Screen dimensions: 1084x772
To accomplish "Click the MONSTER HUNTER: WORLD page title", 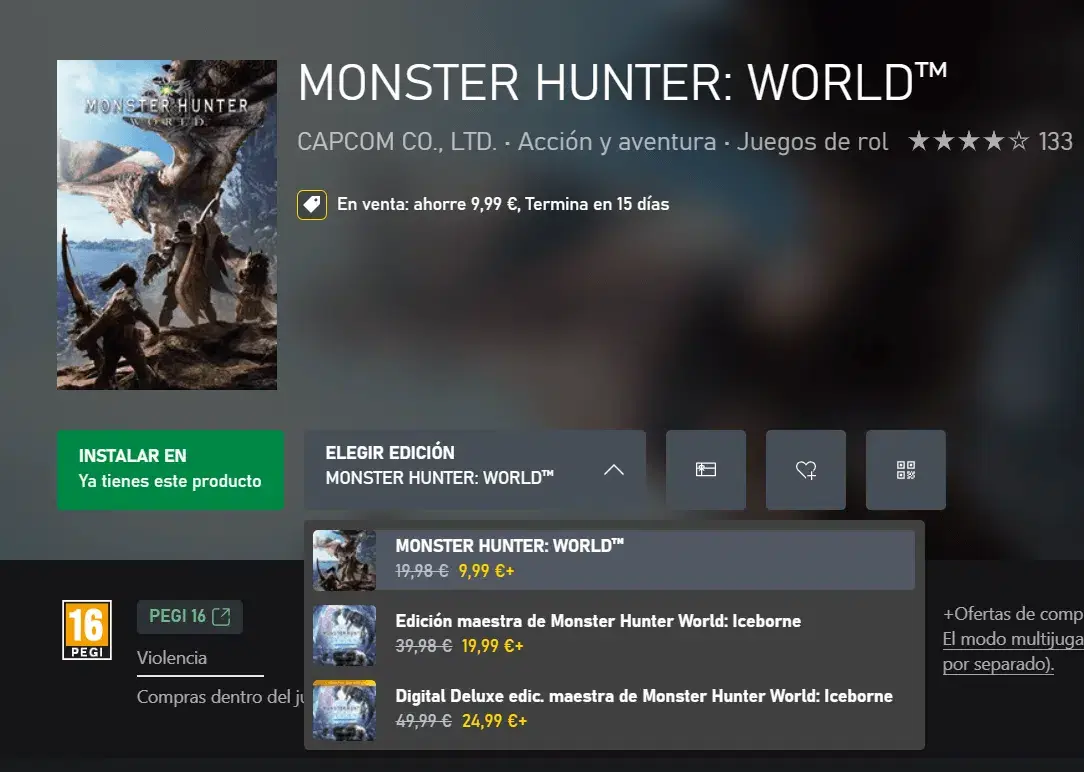I will 622,82.
